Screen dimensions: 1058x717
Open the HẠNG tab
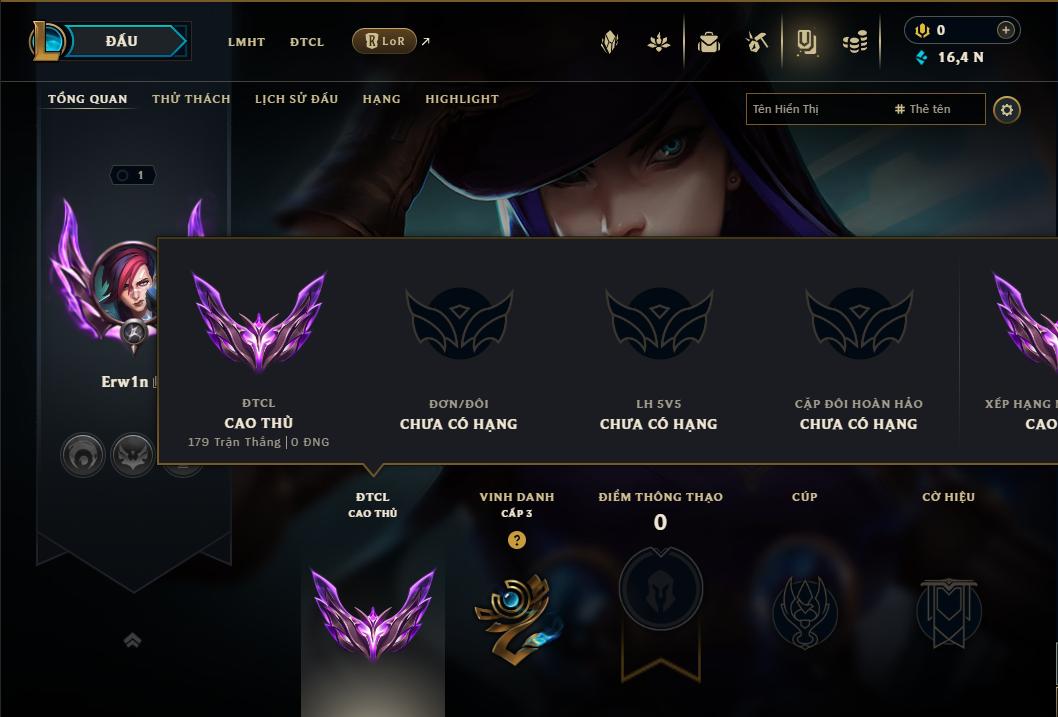point(381,99)
